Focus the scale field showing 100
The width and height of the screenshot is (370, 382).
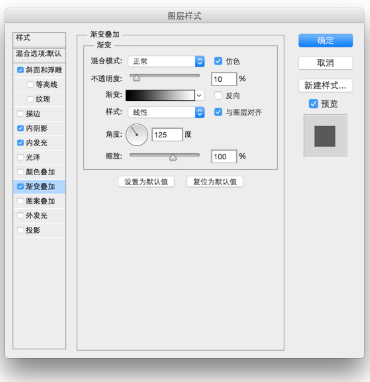tap(224, 156)
